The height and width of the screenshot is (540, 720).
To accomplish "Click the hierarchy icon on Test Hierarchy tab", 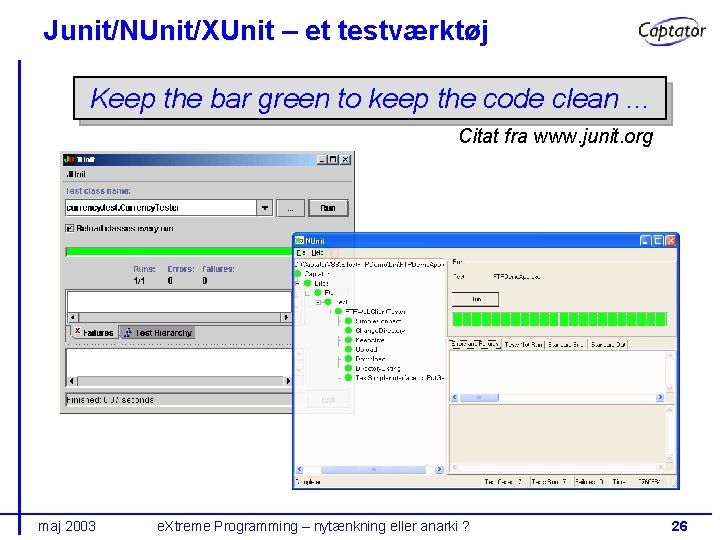I will tap(128, 332).
